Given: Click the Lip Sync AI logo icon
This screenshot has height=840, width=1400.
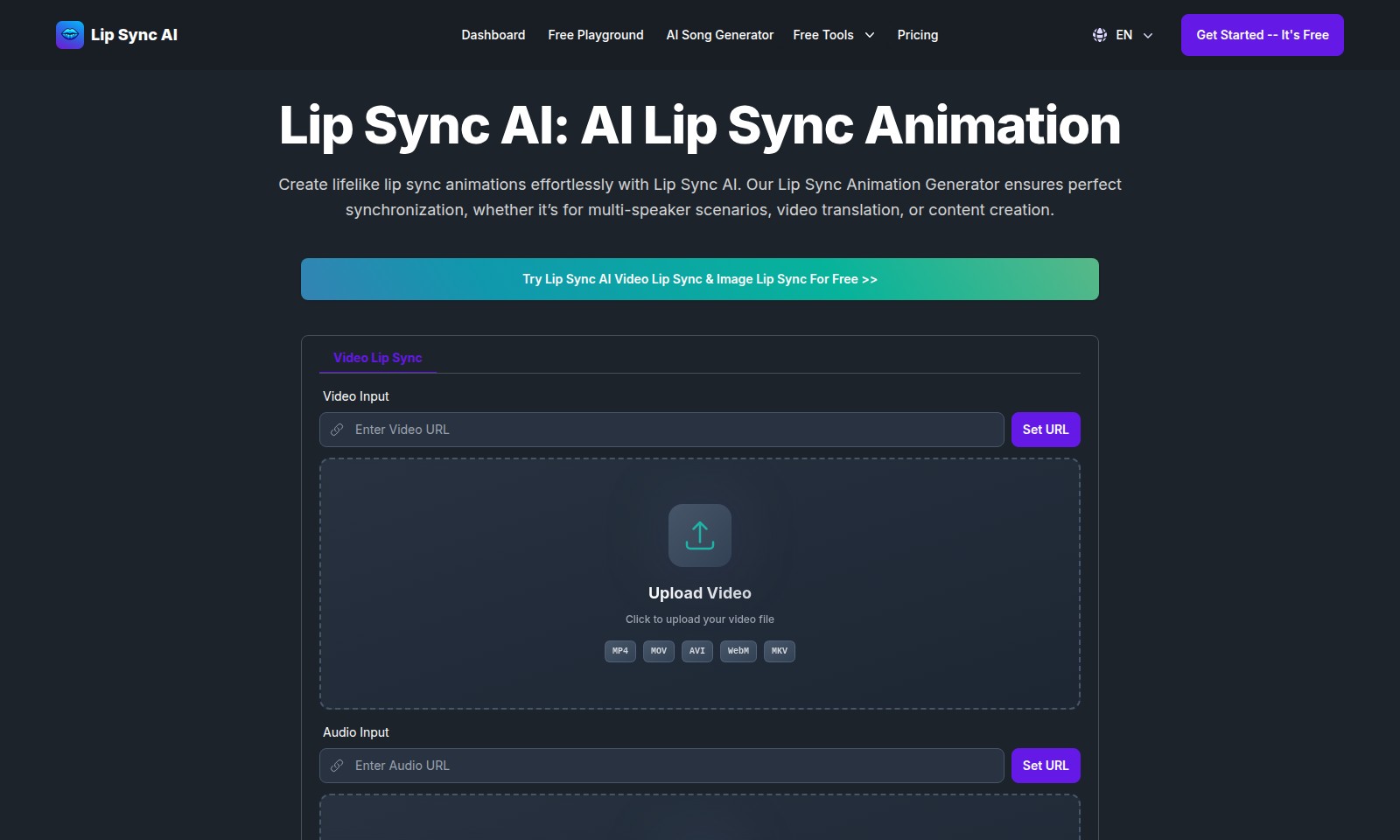Looking at the screenshot, I should (70, 35).
